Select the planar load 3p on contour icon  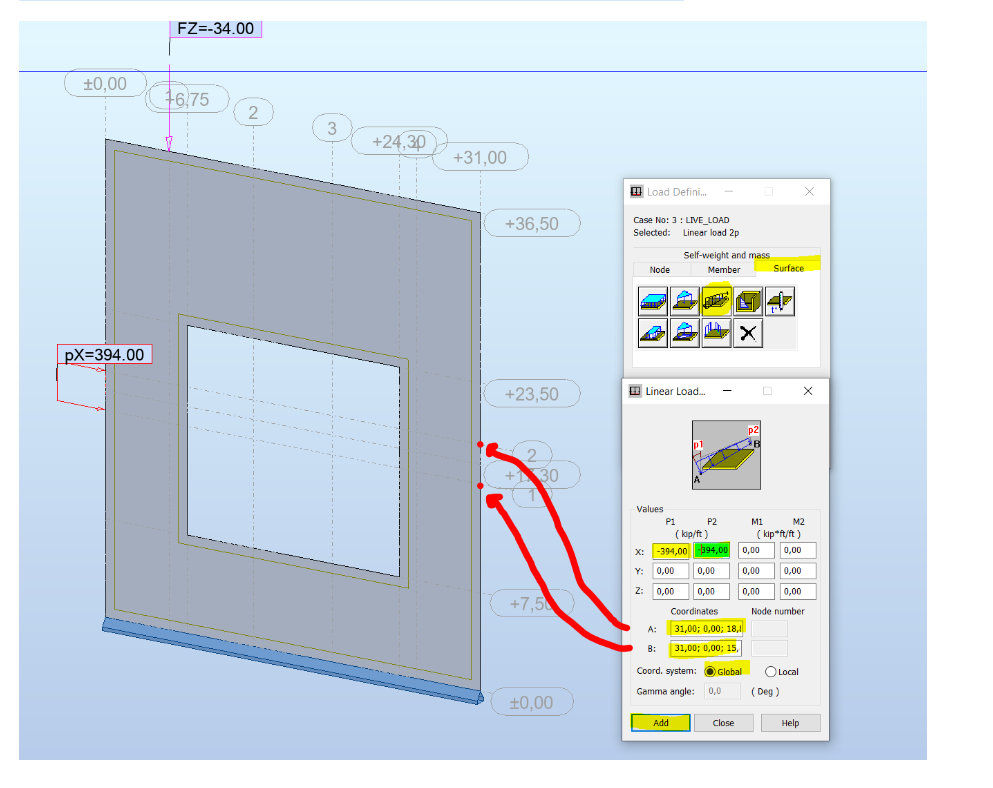tap(685, 332)
